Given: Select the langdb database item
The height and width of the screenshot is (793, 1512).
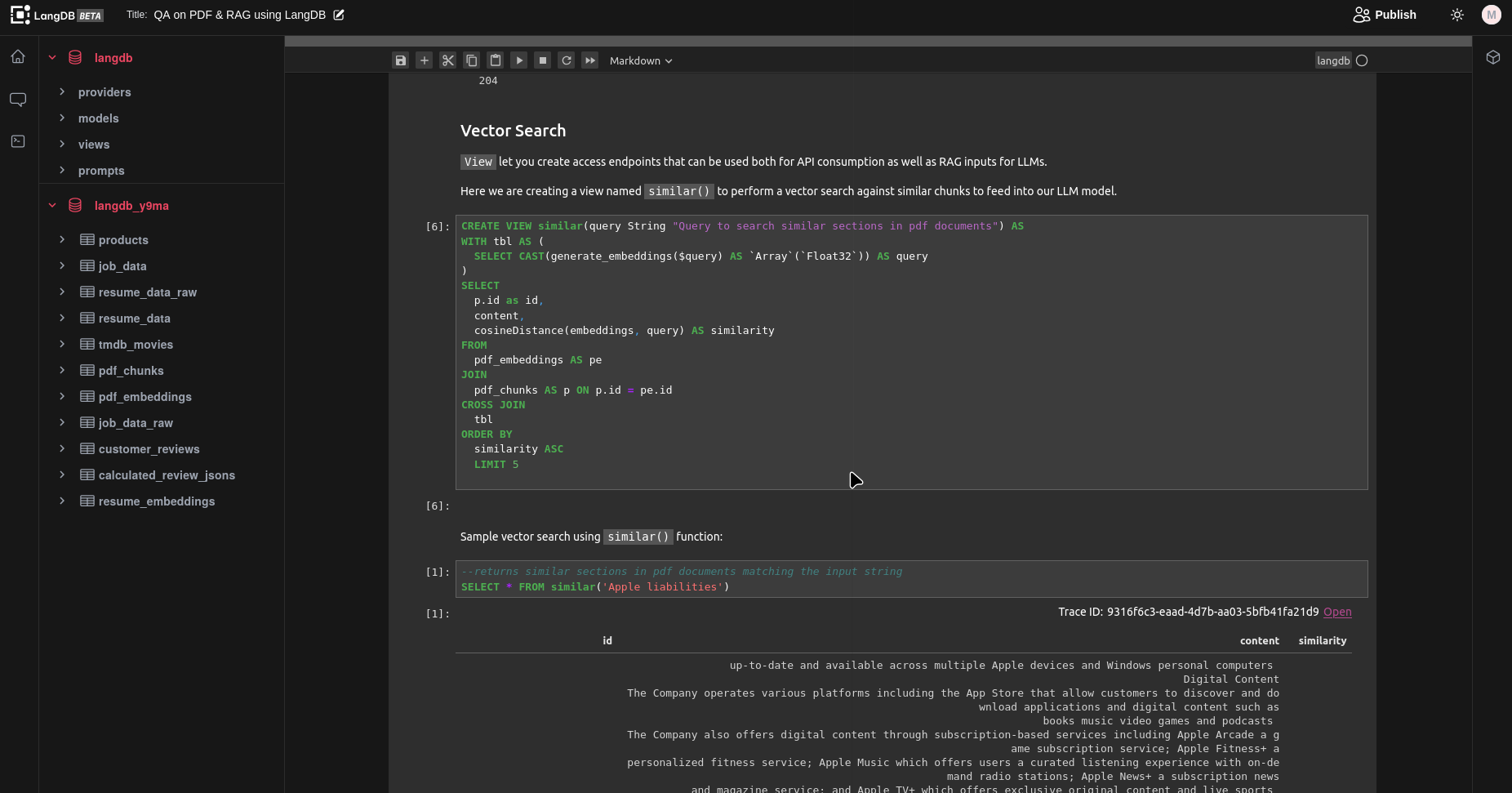Looking at the screenshot, I should (x=113, y=58).
